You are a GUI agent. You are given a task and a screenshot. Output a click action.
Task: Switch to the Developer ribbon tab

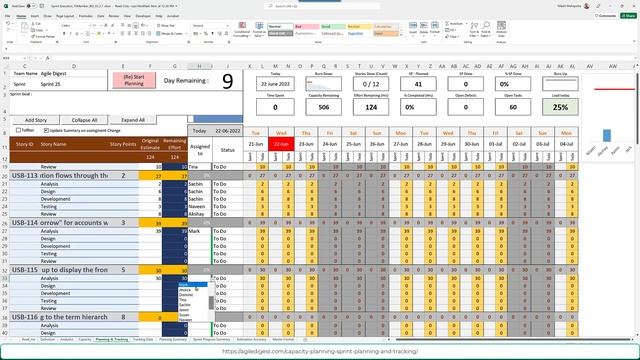[x=143, y=16]
